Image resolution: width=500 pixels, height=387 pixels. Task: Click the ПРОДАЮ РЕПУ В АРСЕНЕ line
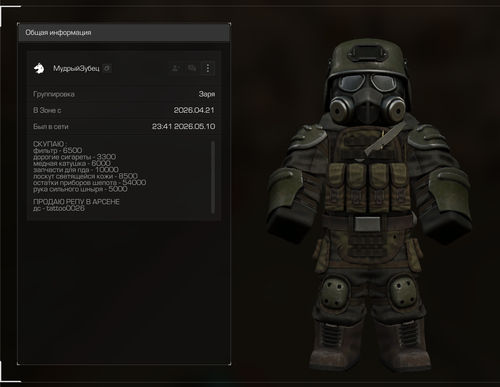pyautogui.click(x=76, y=202)
